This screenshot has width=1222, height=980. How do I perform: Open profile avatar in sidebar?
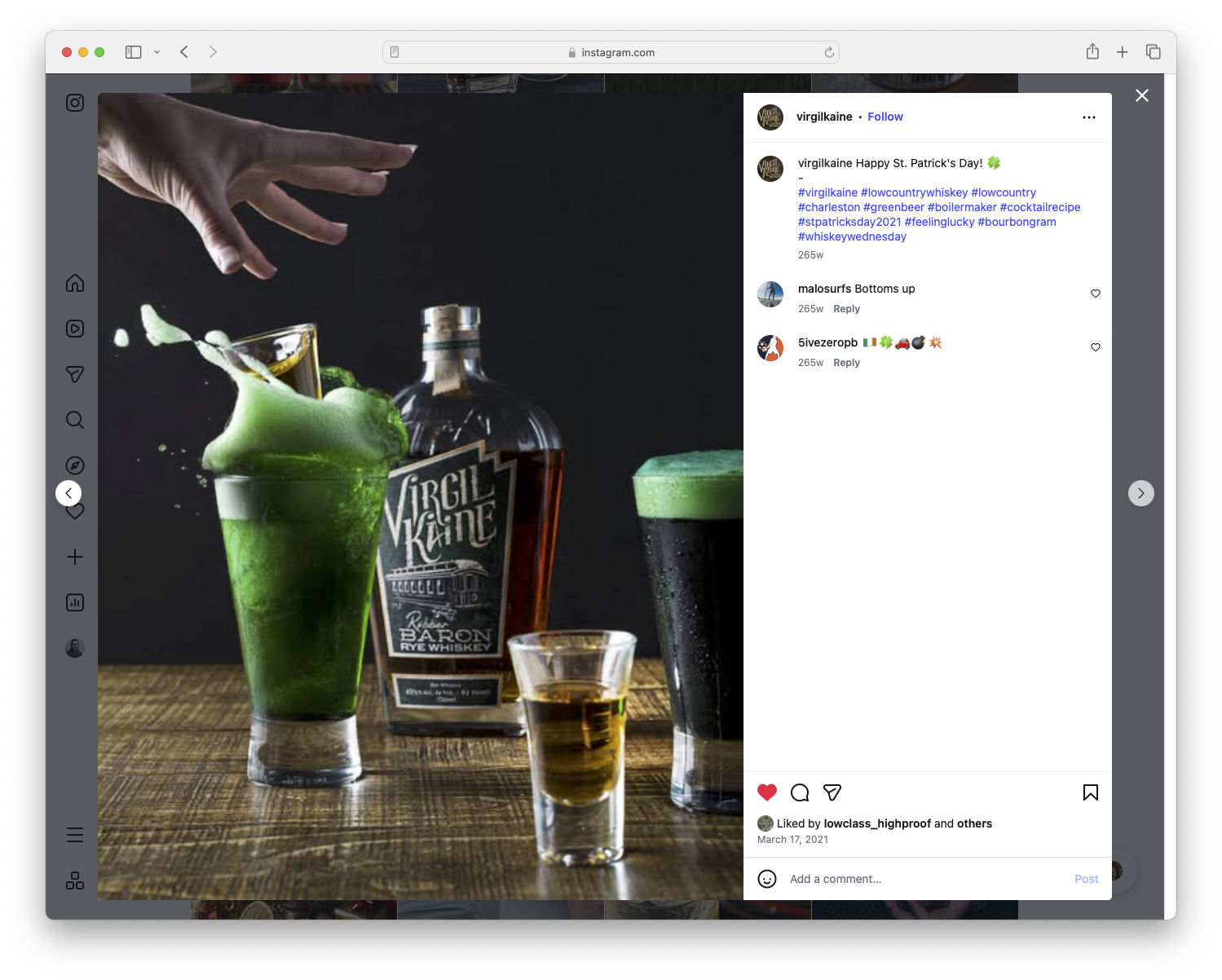click(x=75, y=648)
